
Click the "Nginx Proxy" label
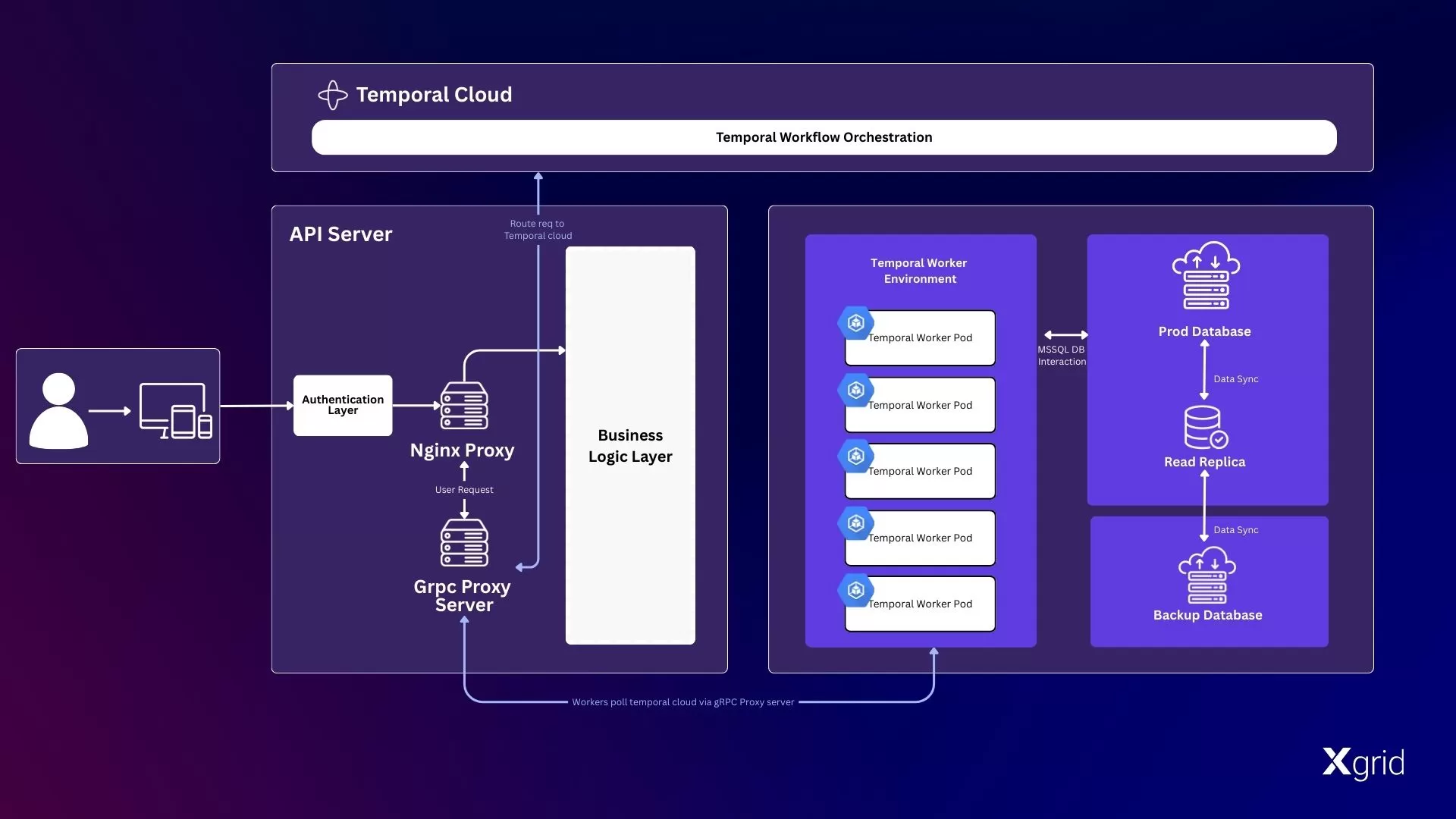(x=462, y=450)
